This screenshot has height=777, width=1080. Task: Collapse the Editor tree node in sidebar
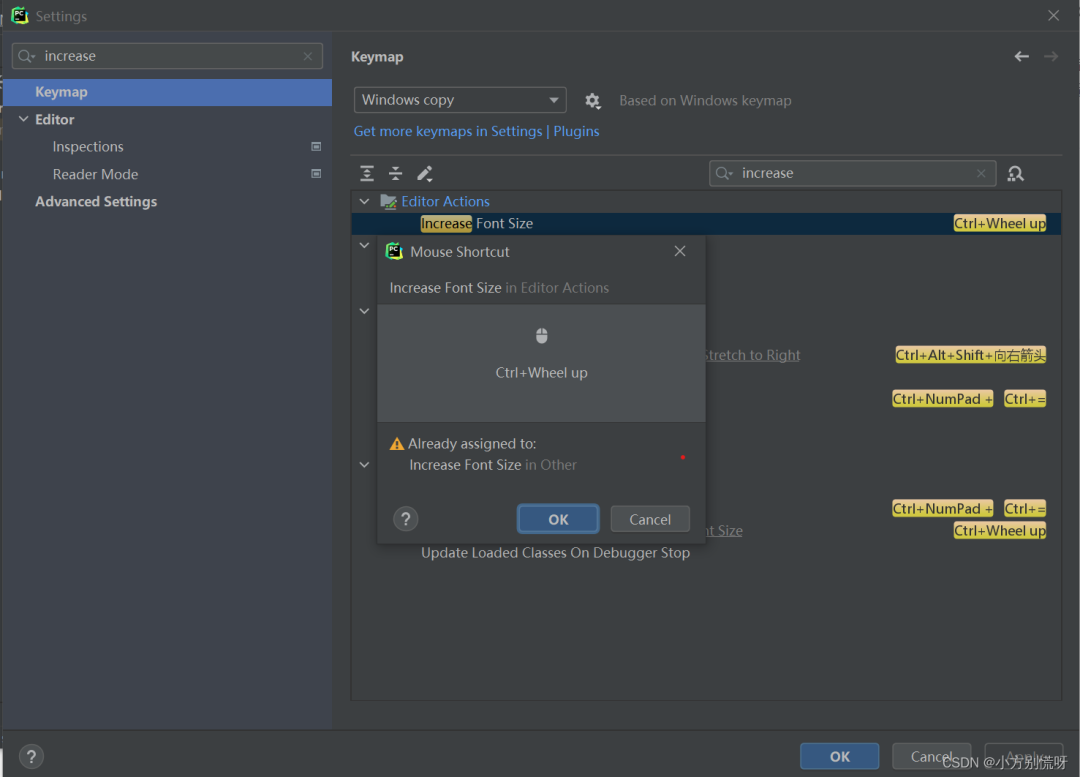(25, 119)
